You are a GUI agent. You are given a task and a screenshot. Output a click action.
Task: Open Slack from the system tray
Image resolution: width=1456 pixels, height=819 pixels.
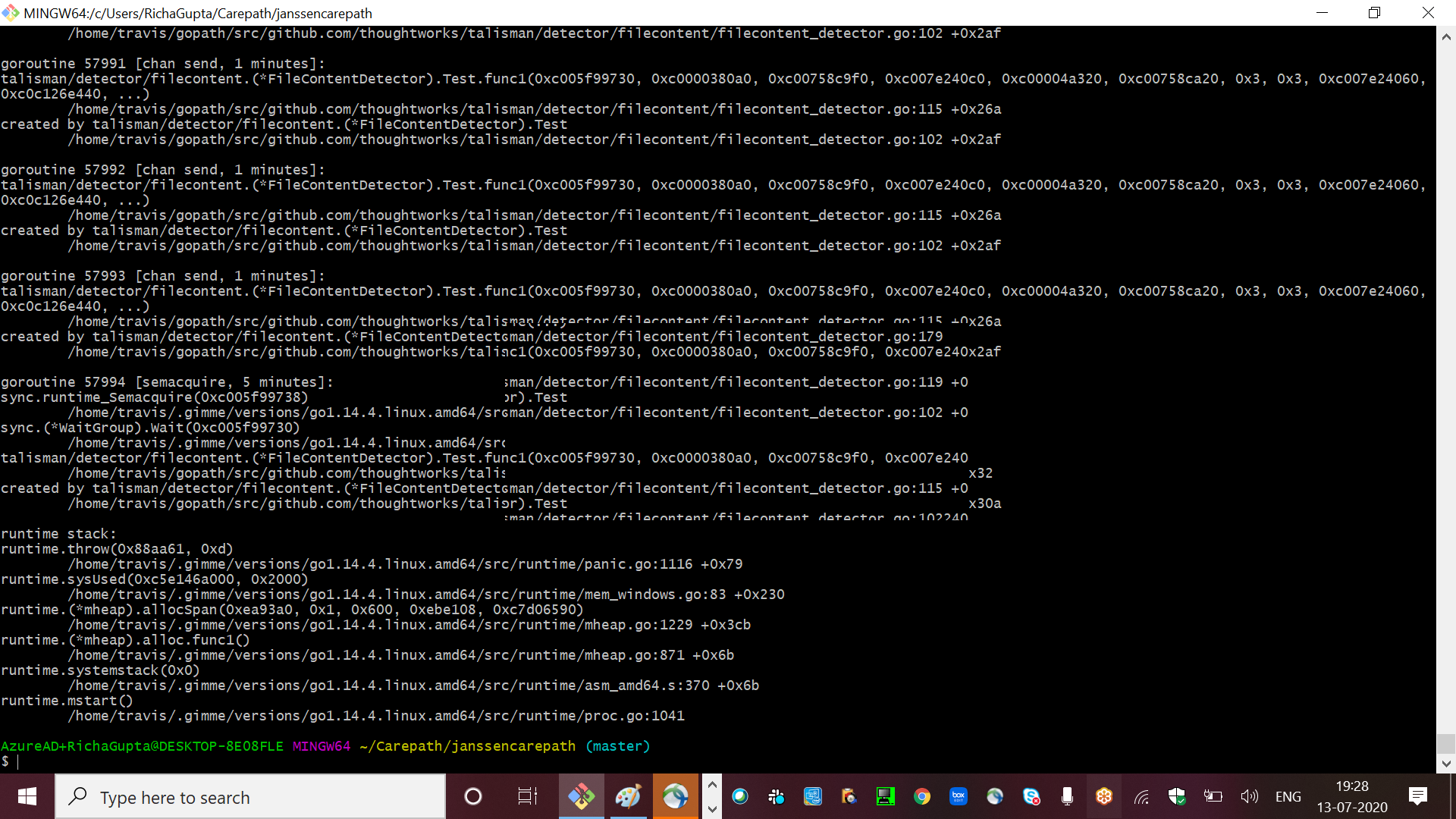tap(776, 796)
